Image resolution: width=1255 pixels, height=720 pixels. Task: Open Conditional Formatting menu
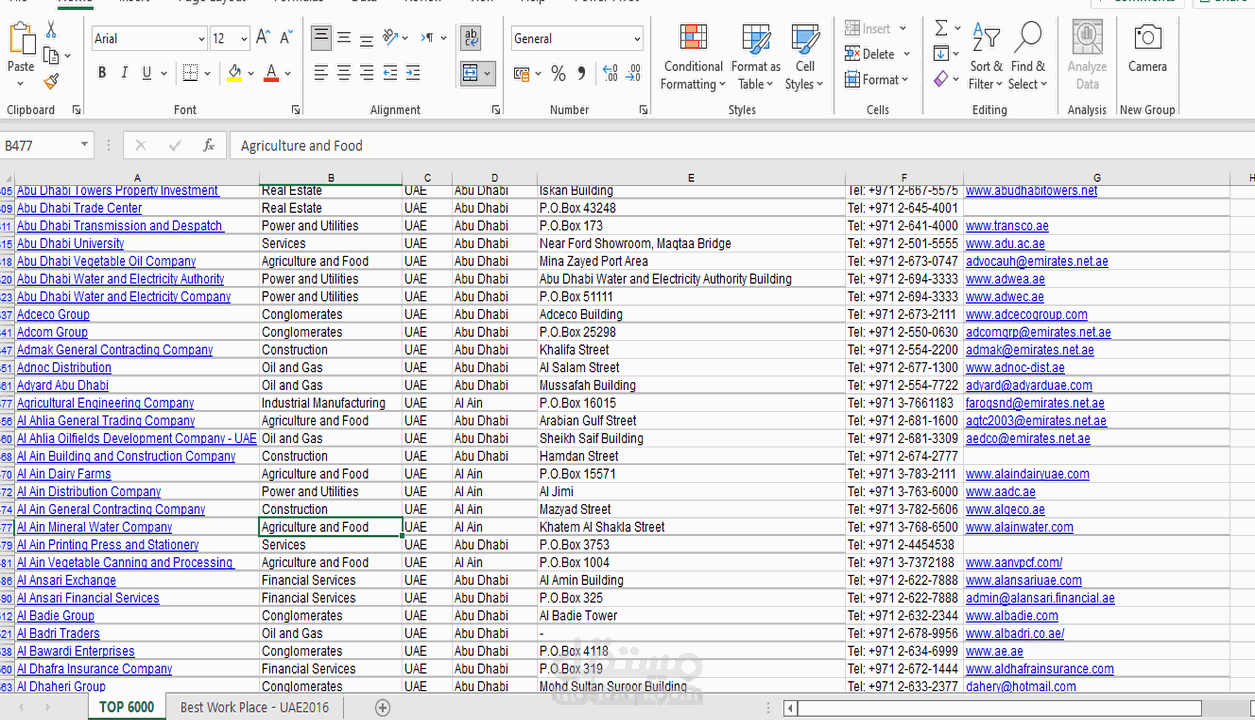pyautogui.click(x=692, y=56)
